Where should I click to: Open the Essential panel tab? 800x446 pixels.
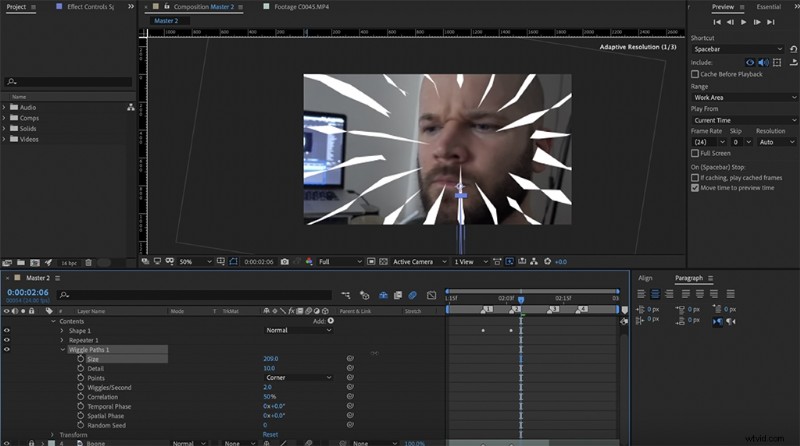tap(768, 7)
